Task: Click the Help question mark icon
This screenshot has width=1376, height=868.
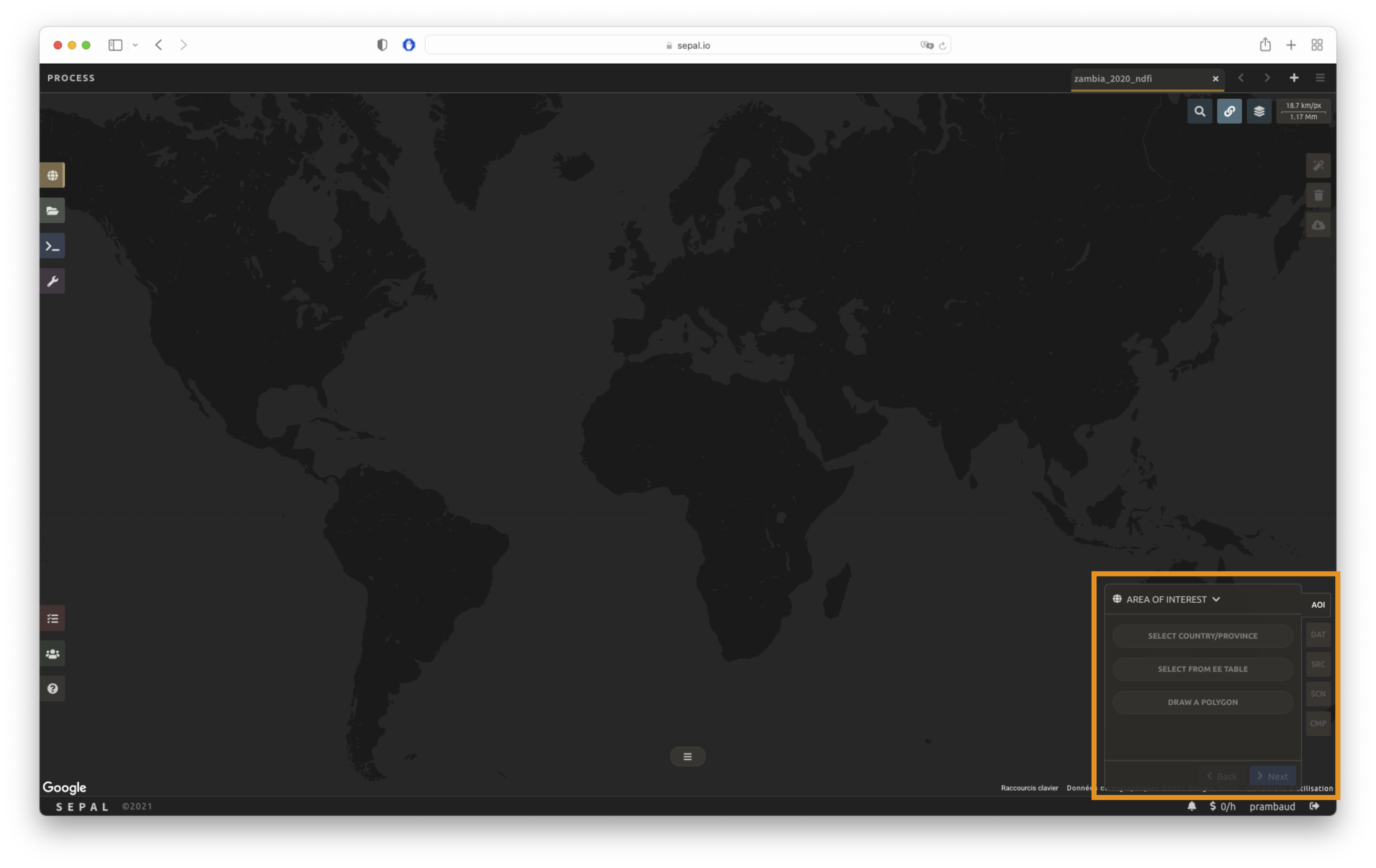Action: tap(52, 688)
